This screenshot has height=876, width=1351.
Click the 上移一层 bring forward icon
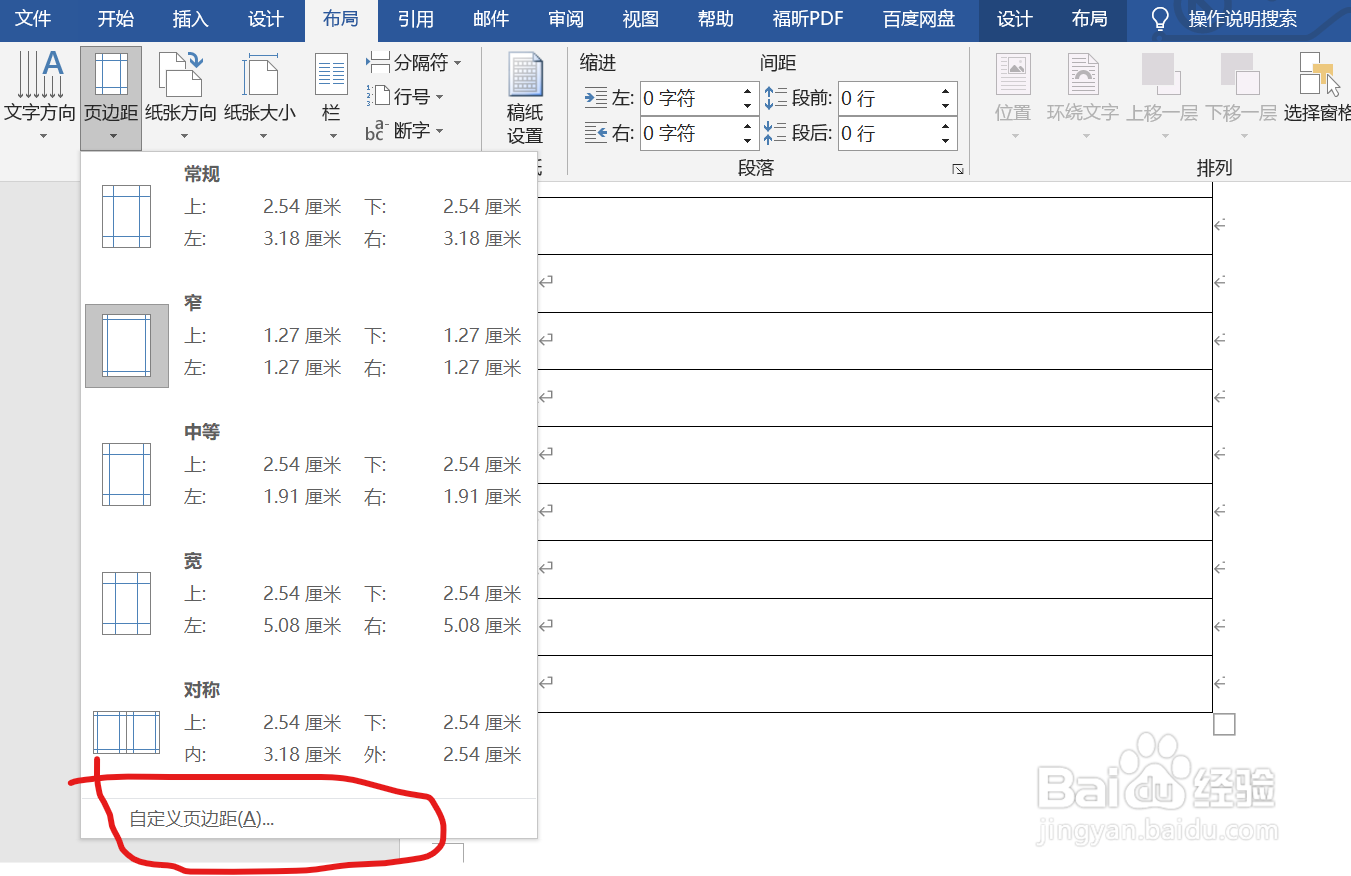pos(1161,76)
